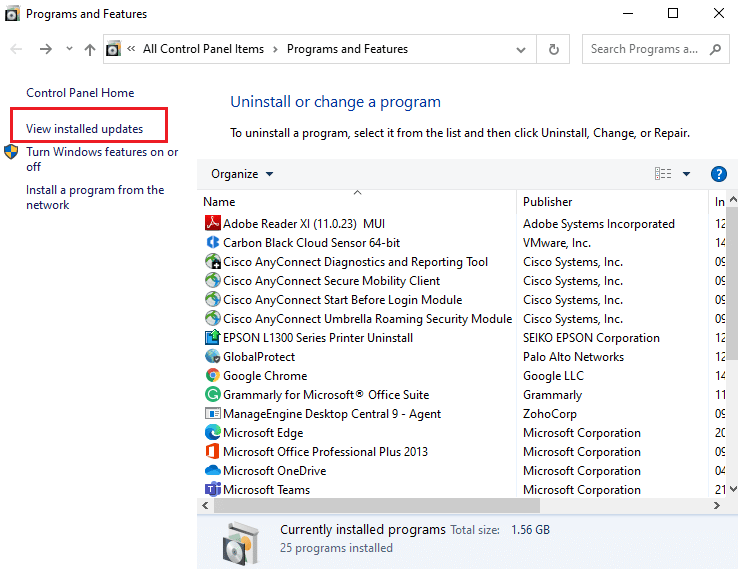Click the Search Programs input field
This screenshot has width=738, height=569.
[644, 49]
